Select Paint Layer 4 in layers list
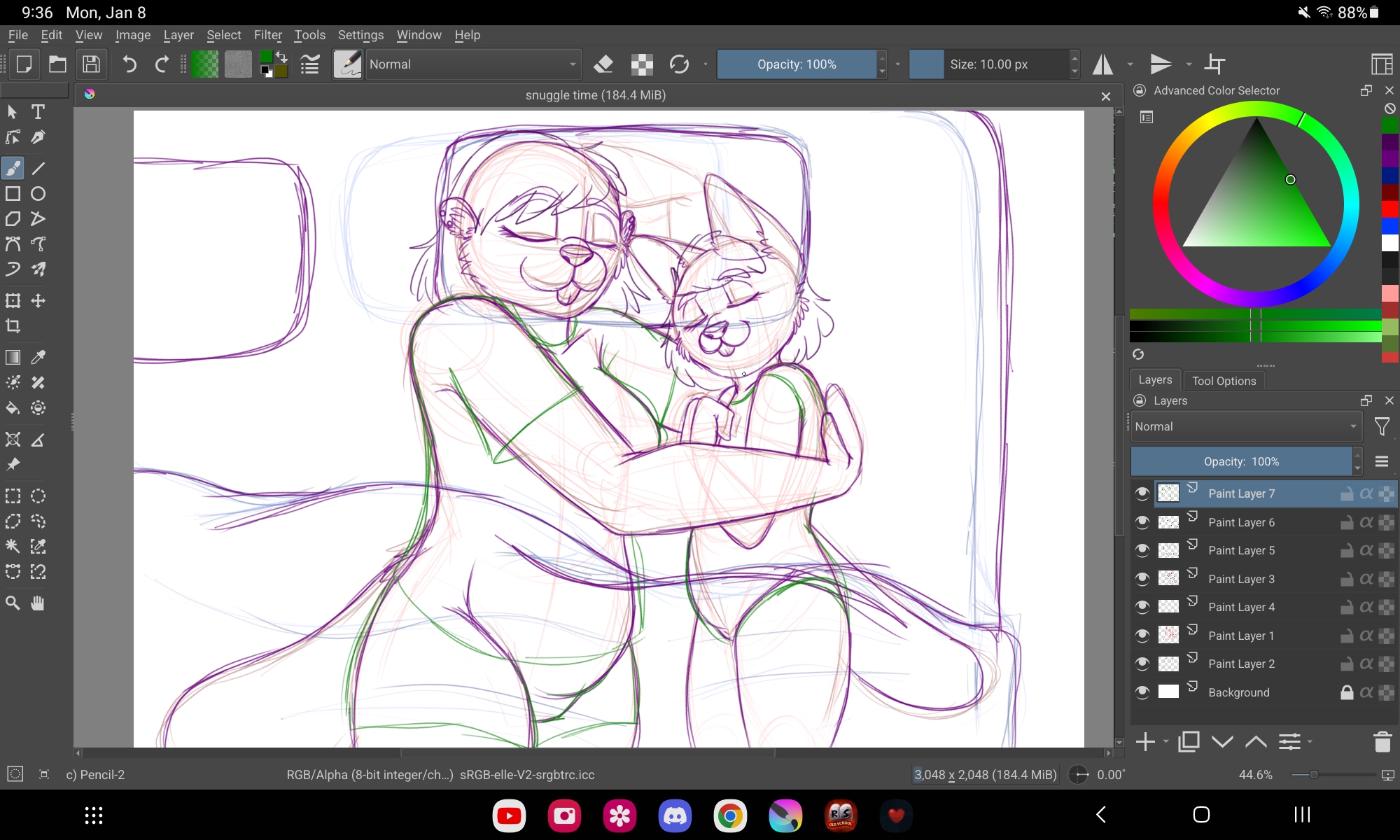 [x=1241, y=607]
